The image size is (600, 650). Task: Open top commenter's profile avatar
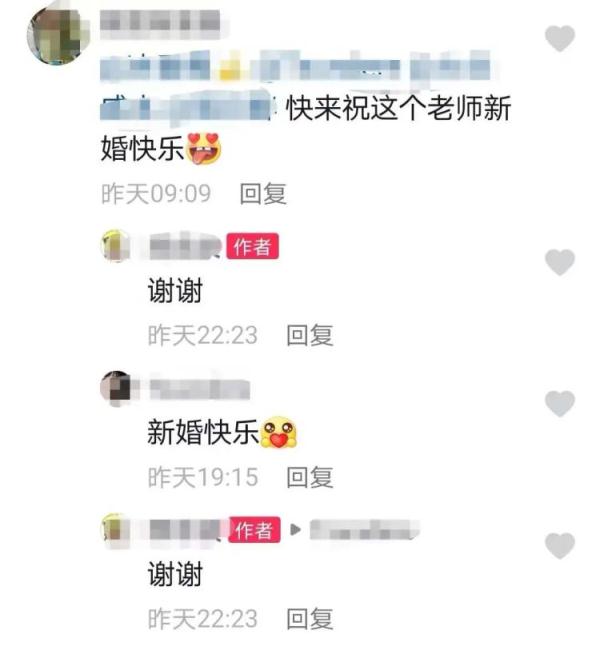[x=57, y=35]
